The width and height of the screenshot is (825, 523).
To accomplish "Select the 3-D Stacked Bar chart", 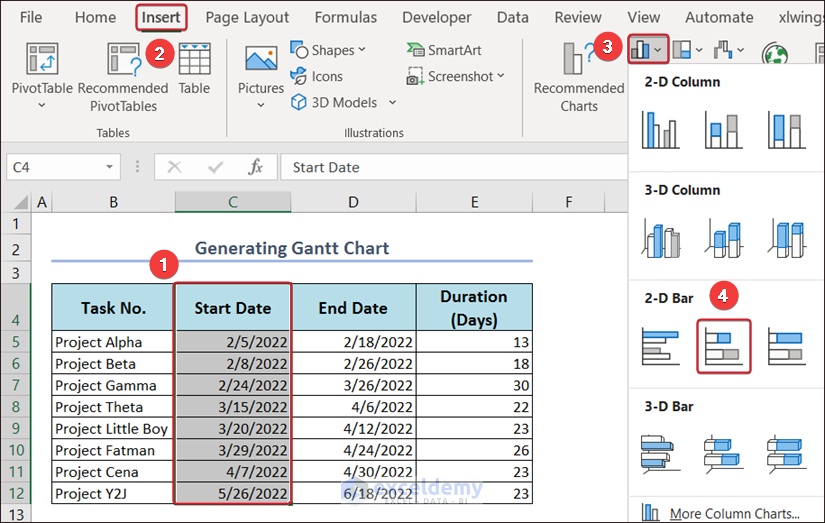I will [723, 453].
